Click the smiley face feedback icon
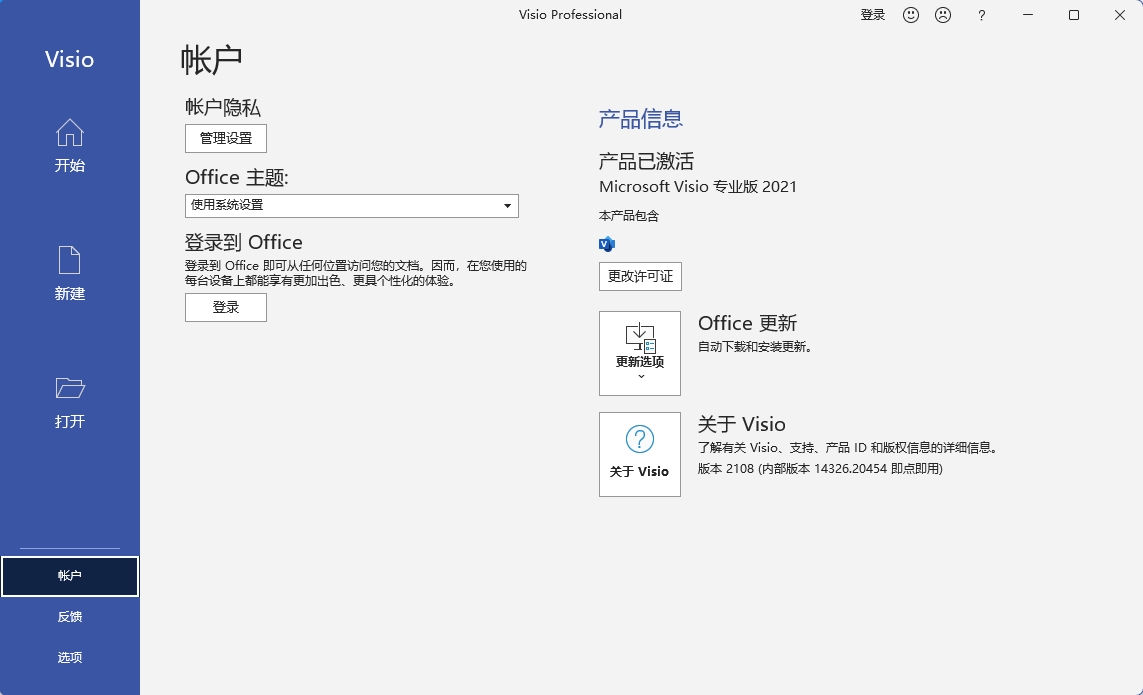Screen dimensions: 1143x695 911,15
